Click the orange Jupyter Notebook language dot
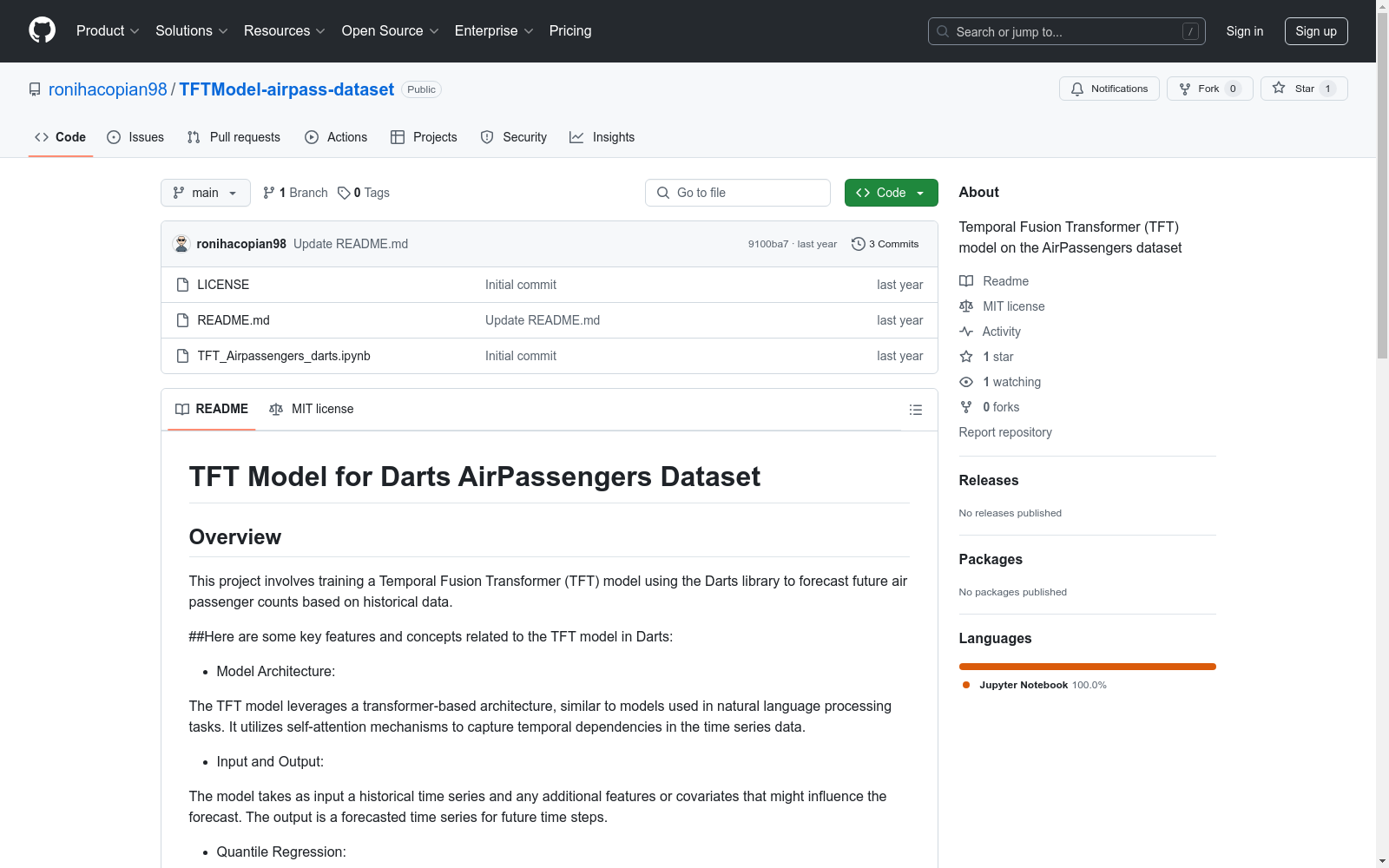Viewport: 1389px width, 868px height. [966, 685]
